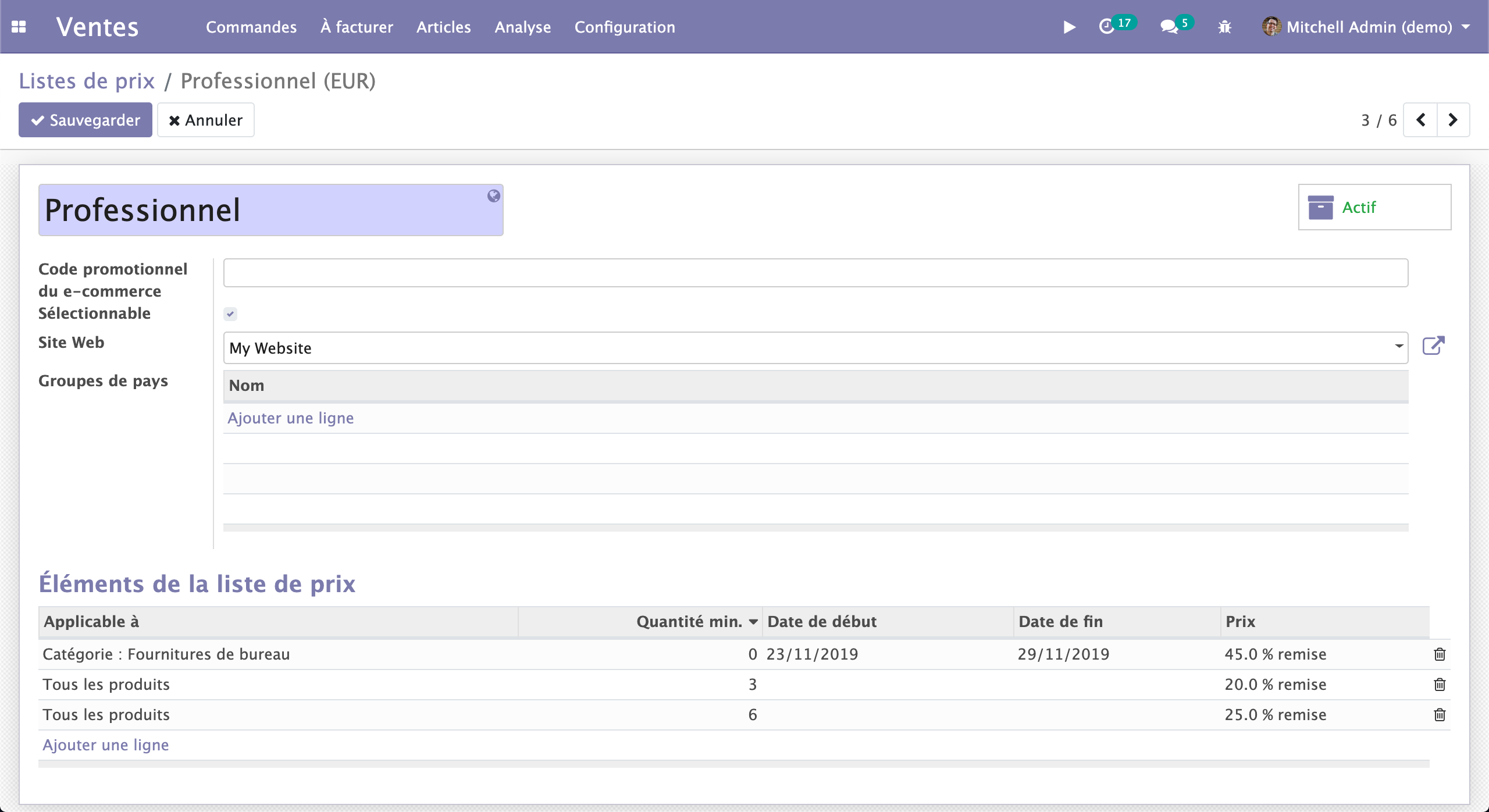The height and width of the screenshot is (812, 1489).
Task: Open the developer bug icon
Action: click(x=1225, y=27)
